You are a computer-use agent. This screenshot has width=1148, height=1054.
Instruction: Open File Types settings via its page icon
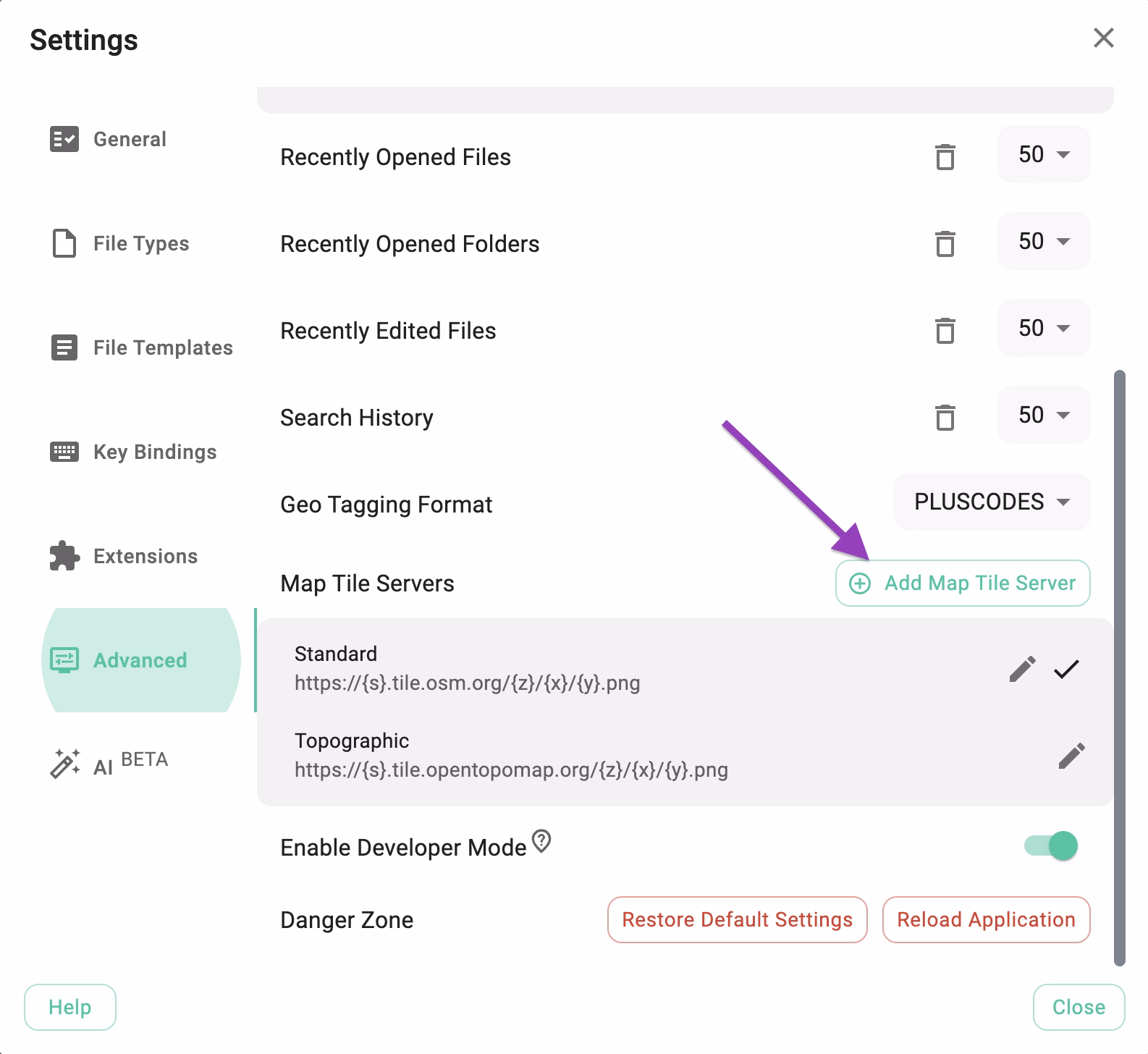click(x=64, y=243)
